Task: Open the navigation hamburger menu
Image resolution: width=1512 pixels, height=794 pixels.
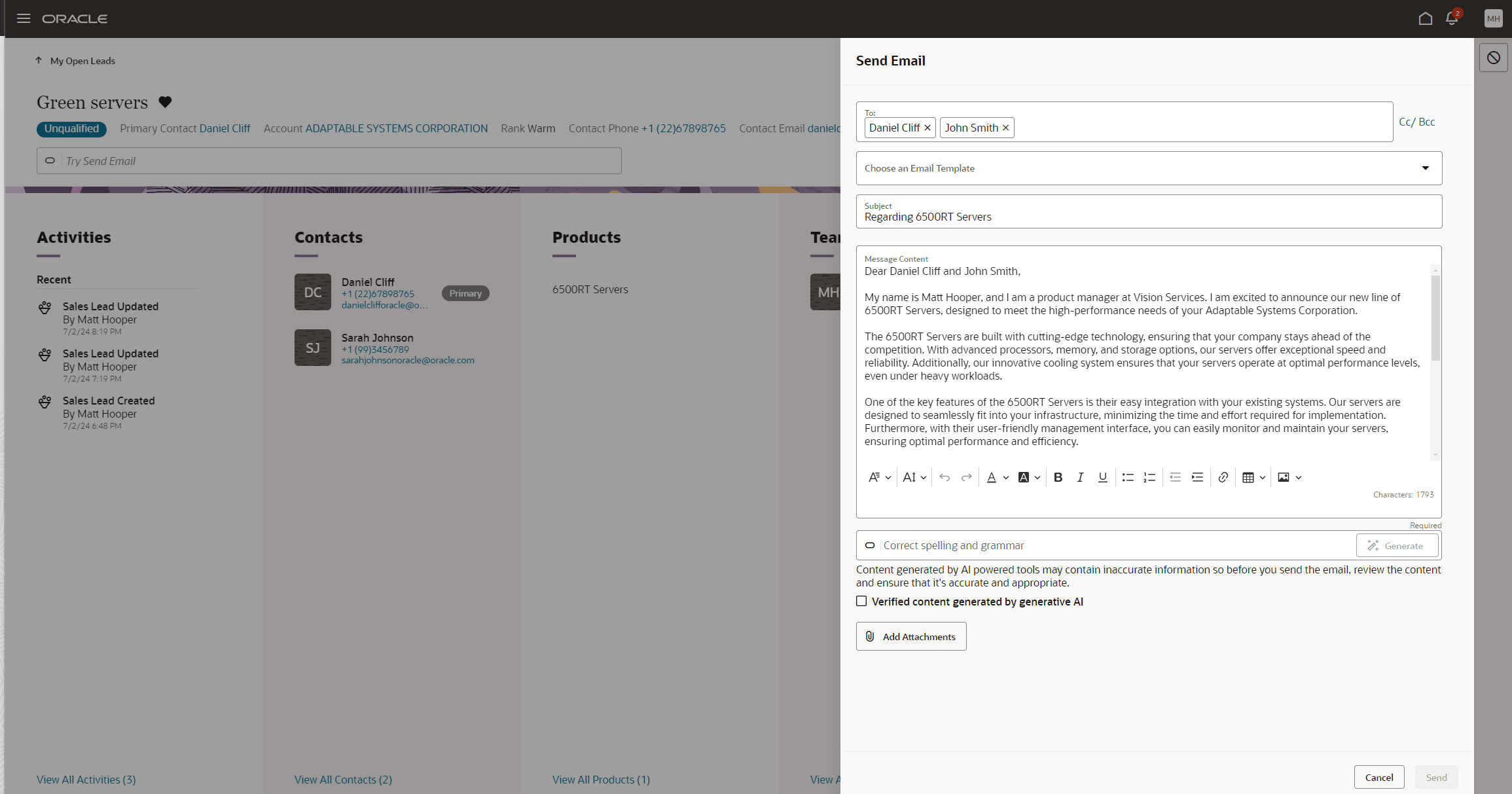Action: point(24,18)
